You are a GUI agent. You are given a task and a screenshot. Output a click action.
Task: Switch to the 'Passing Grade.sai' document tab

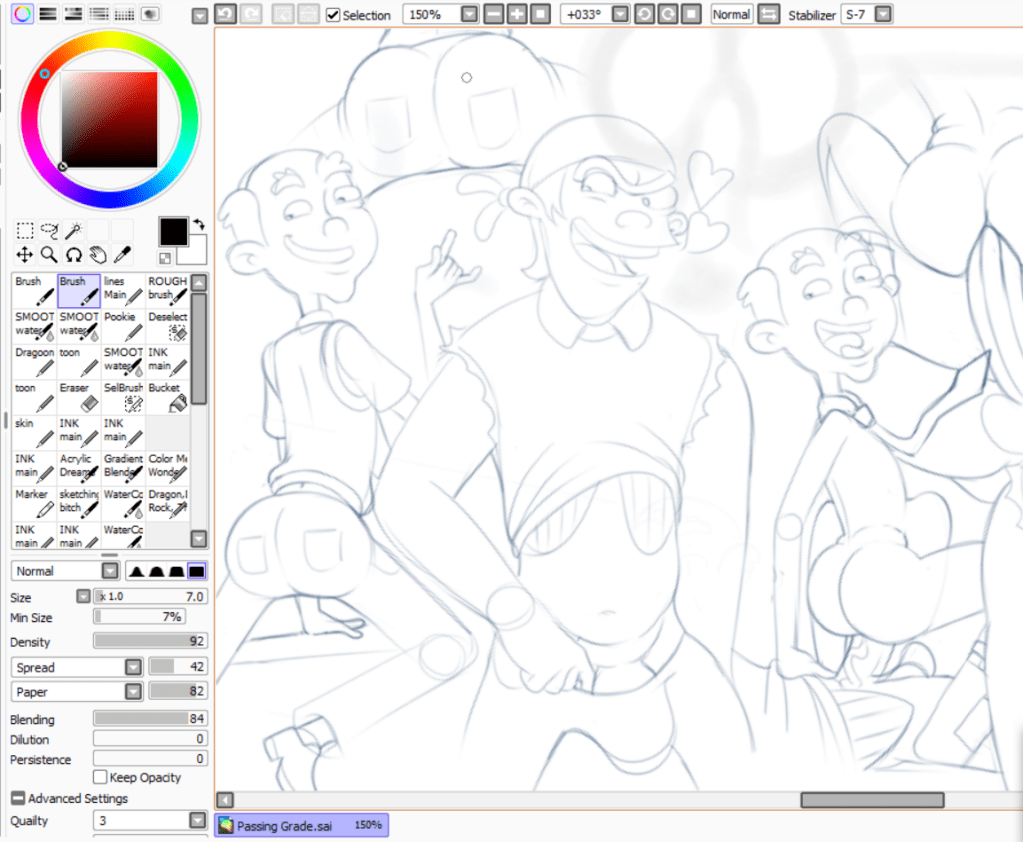click(x=300, y=825)
